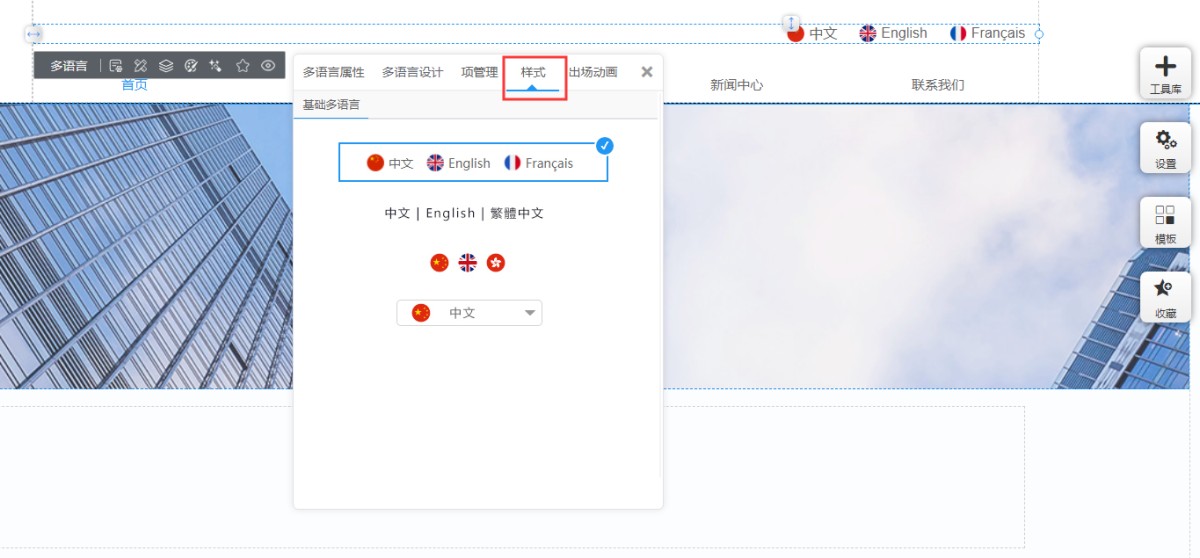Expand the 中文 dropdown style arrow

[530, 313]
